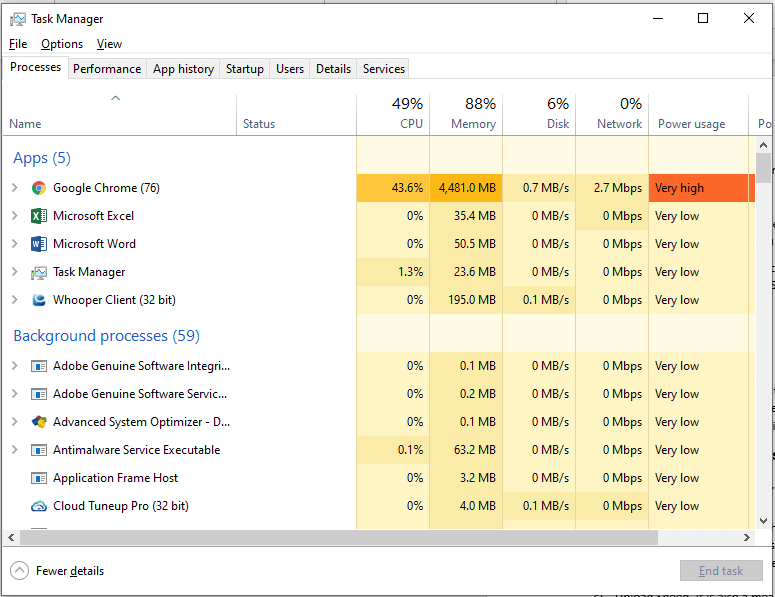Expand Adobe Genuine Software Service process
775x597 pixels.
point(15,394)
